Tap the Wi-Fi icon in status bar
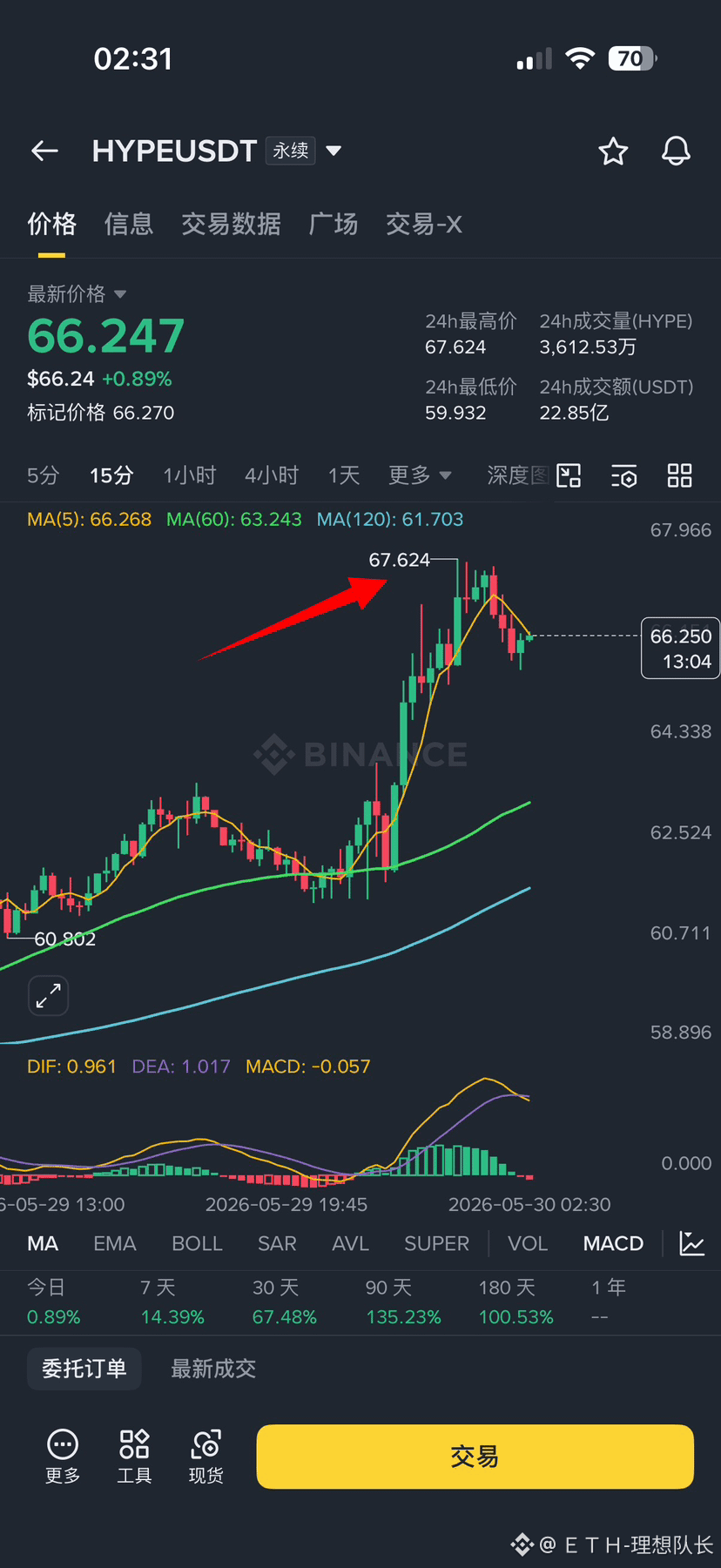 [x=579, y=58]
